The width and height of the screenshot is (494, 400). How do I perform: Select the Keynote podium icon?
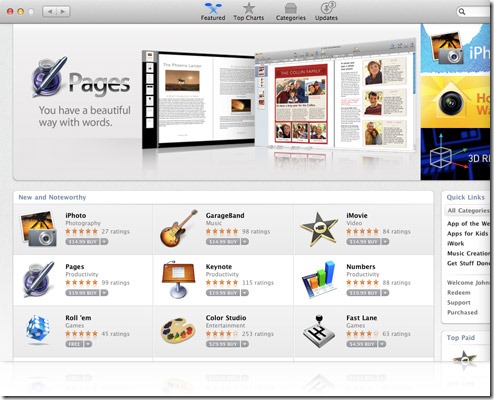pyautogui.click(x=178, y=280)
